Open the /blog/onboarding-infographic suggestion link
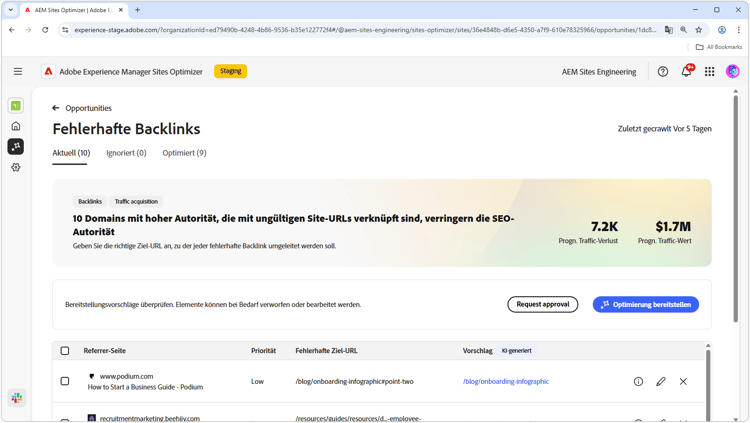750x423 pixels. click(x=506, y=381)
